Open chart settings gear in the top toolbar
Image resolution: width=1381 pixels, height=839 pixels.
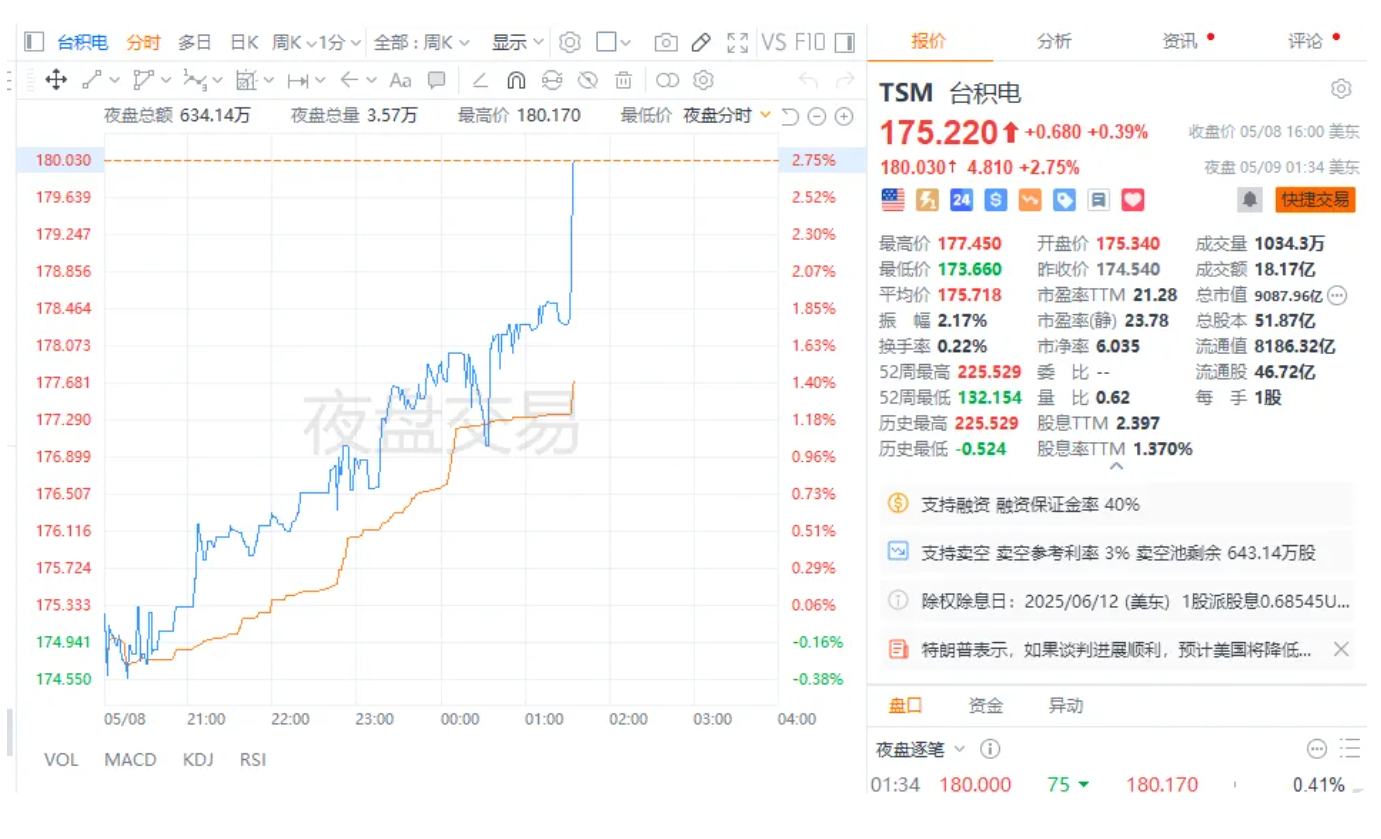click(x=570, y=42)
